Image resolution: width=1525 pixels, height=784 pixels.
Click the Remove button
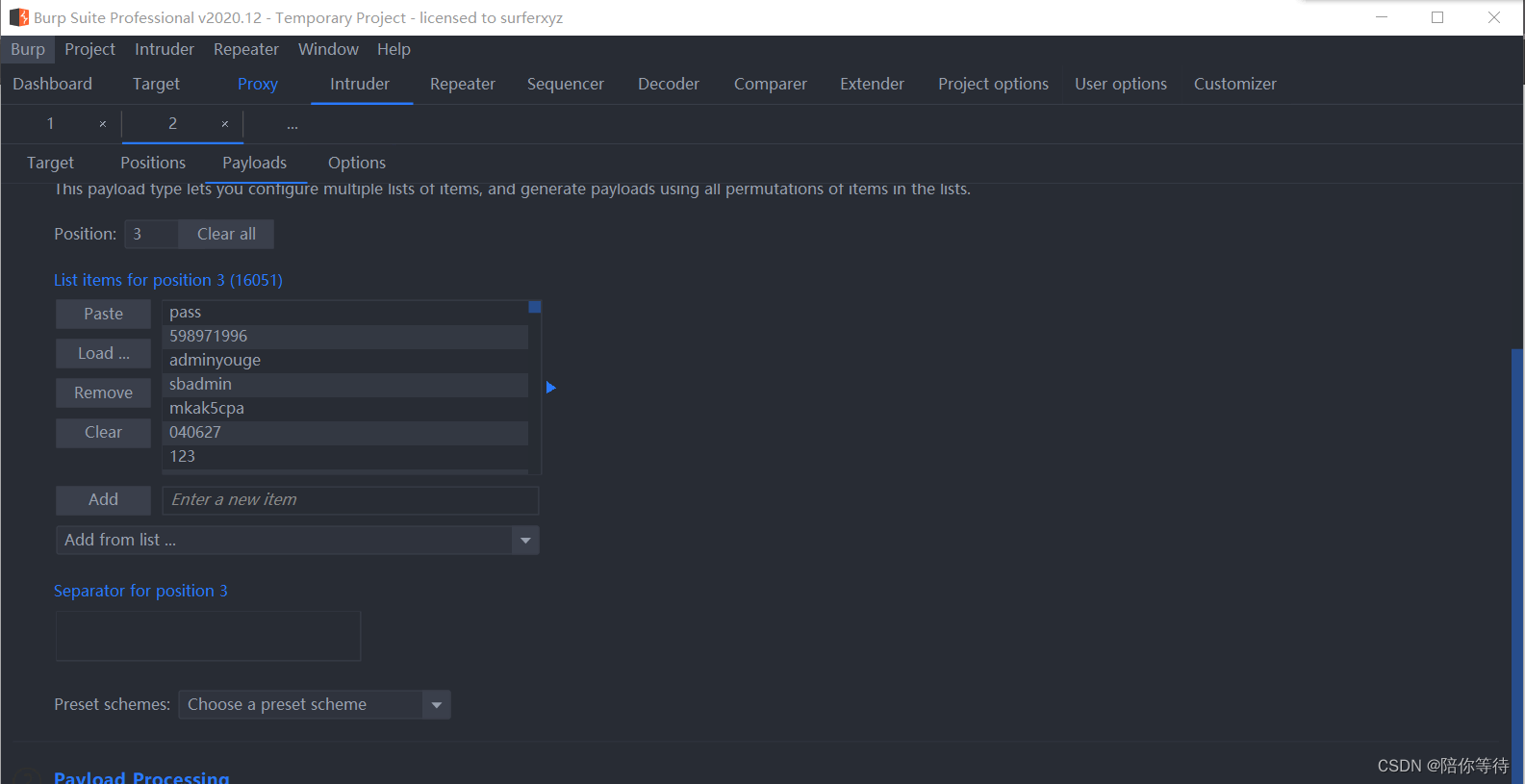(x=103, y=392)
